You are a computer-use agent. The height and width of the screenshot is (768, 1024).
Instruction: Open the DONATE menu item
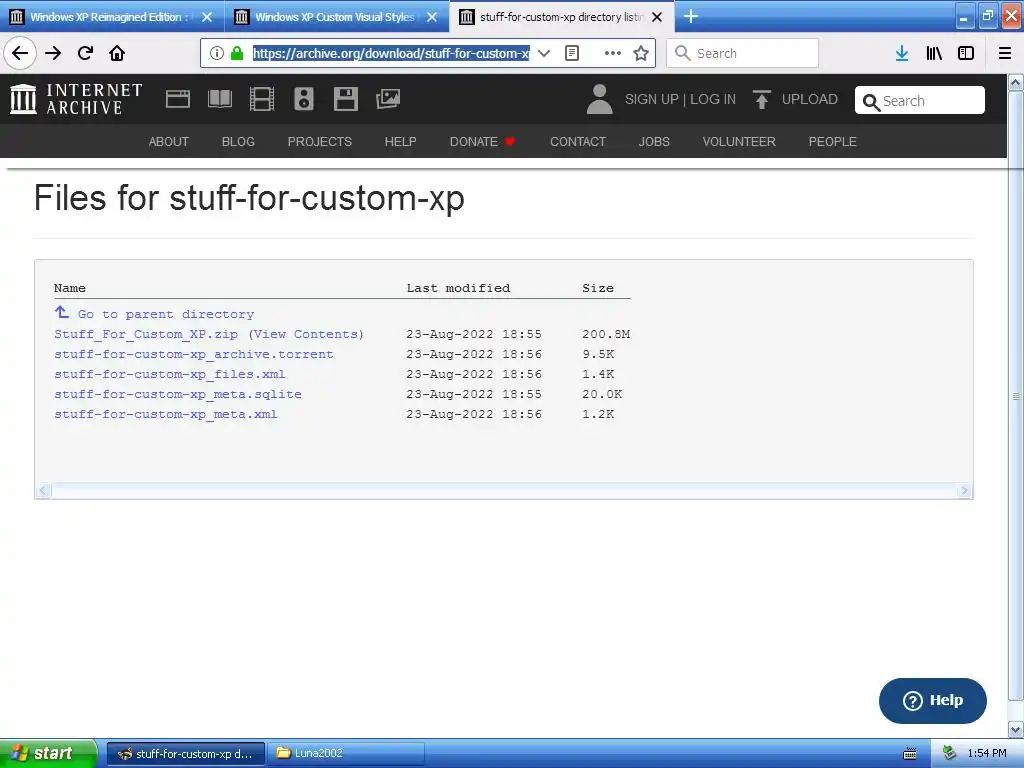(x=483, y=142)
